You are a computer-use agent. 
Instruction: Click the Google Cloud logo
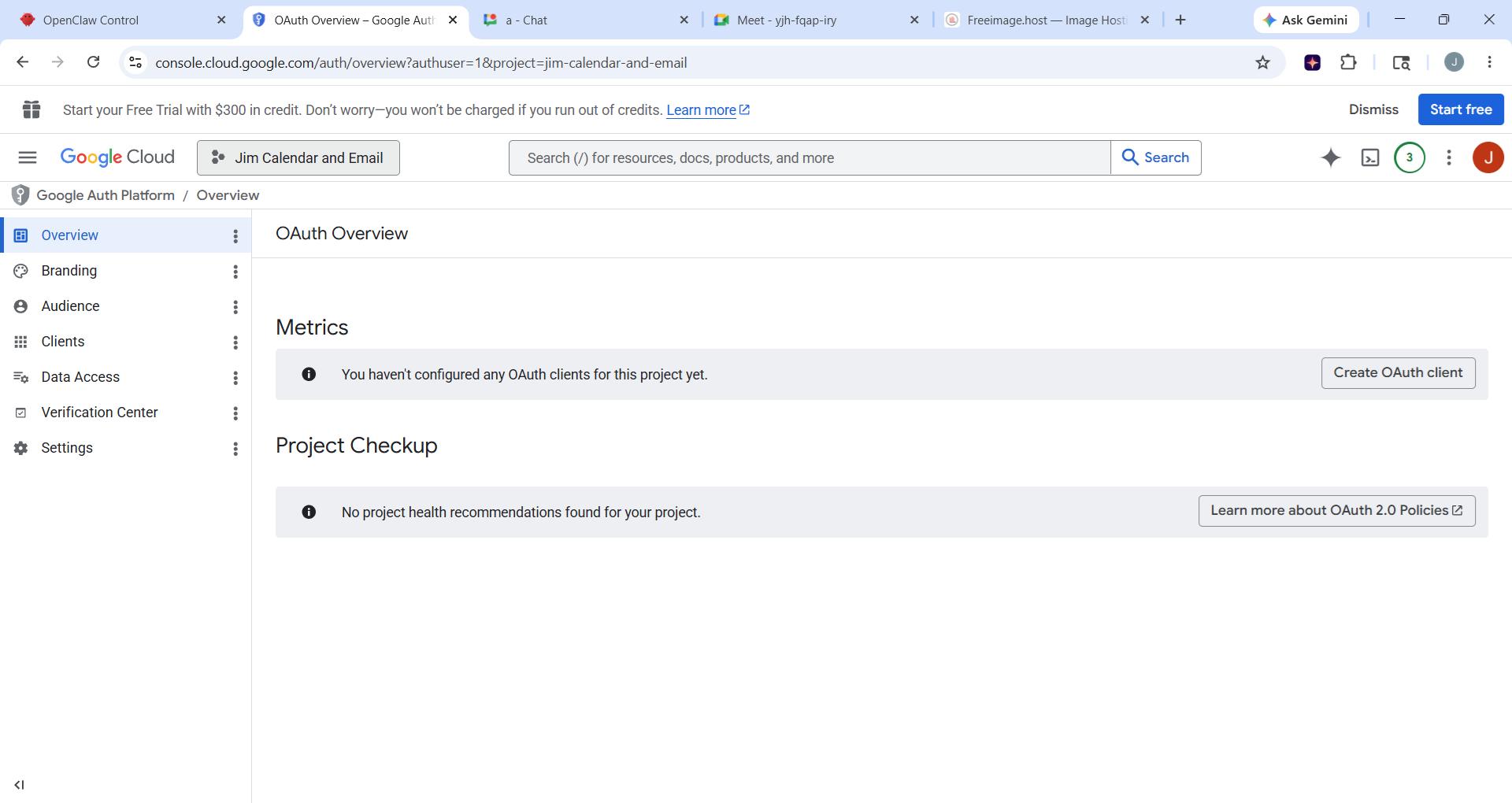point(117,157)
